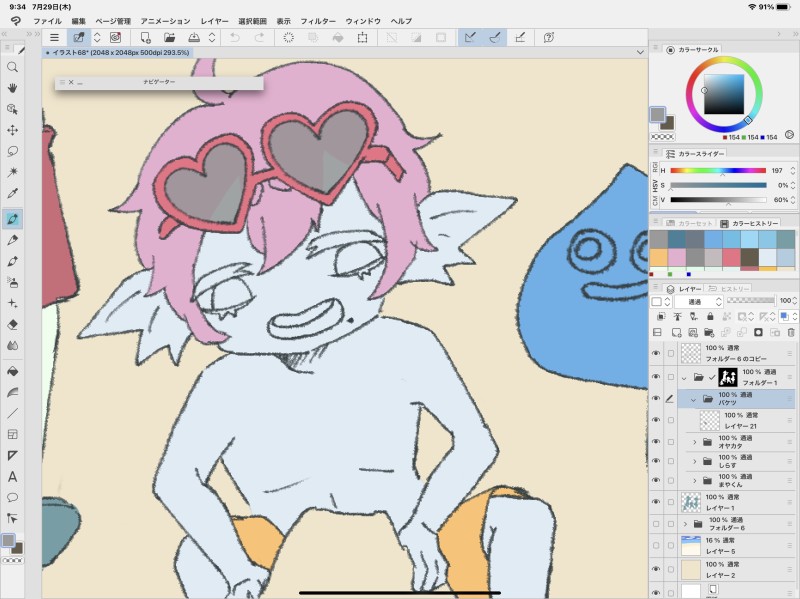
Task: Create a new raster layer
Action: pyautogui.click(x=677, y=333)
